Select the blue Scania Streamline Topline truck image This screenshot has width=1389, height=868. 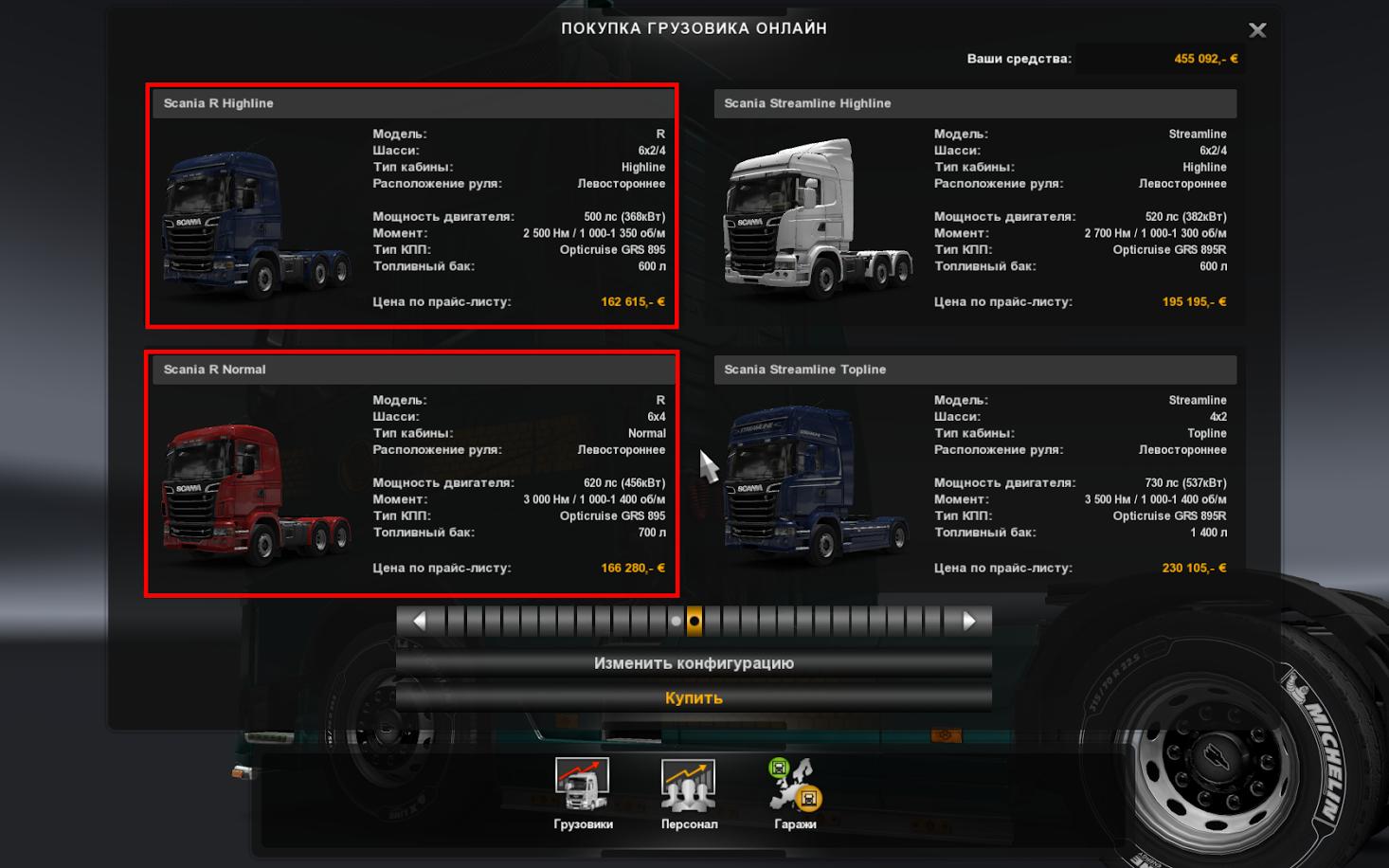(x=819, y=485)
